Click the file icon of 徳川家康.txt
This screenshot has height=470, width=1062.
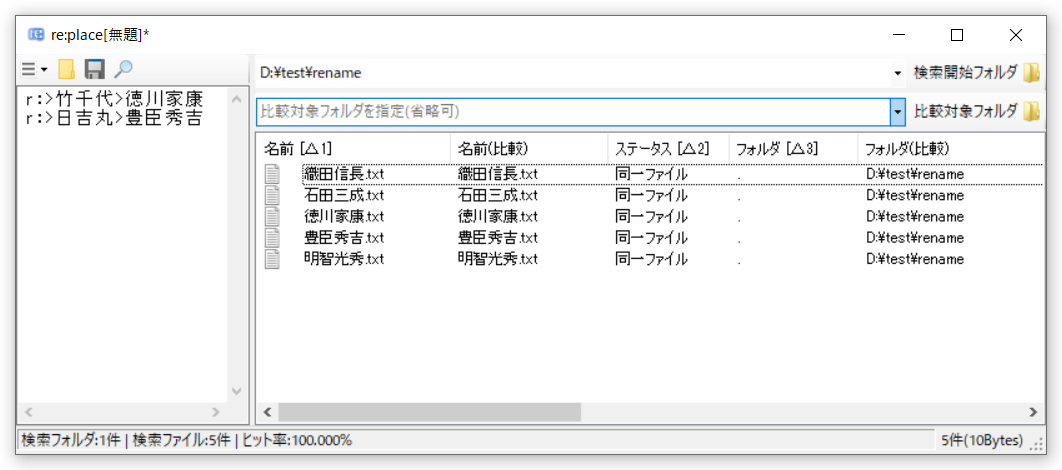[272, 217]
